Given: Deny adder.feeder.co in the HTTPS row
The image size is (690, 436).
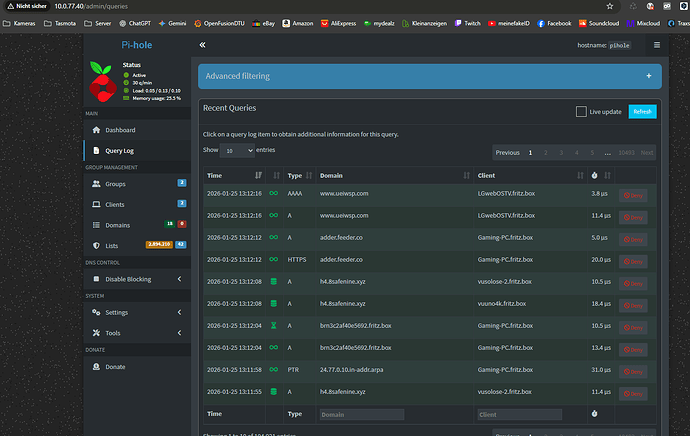Looking at the screenshot, I should tap(633, 261).
